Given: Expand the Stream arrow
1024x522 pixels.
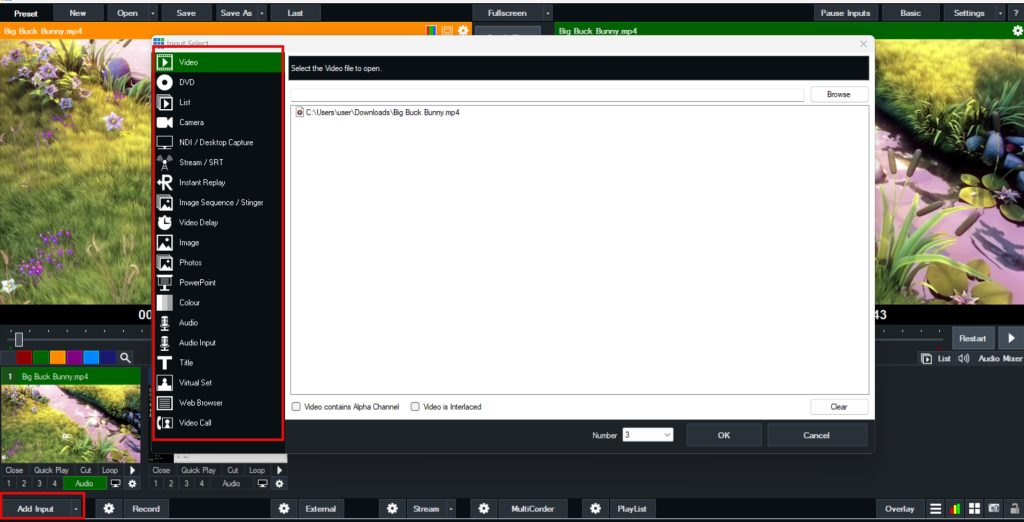Looking at the screenshot, I should [x=450, y=508].
